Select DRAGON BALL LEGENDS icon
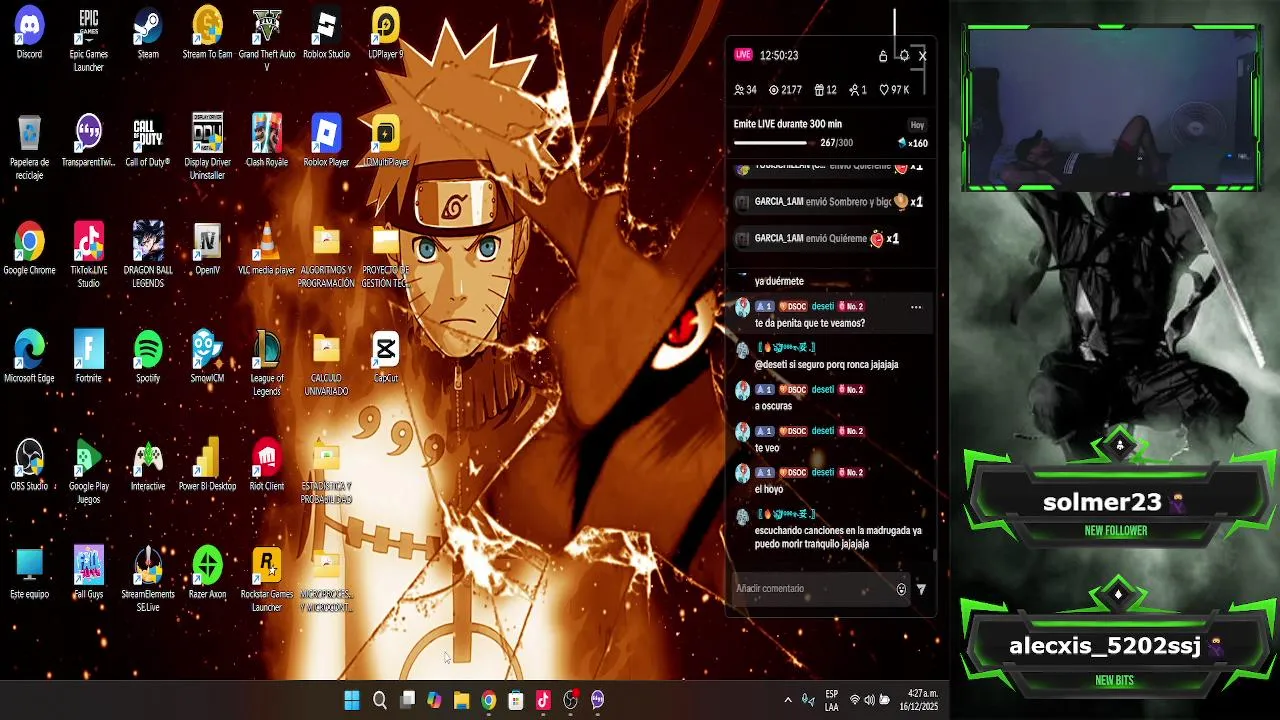The image size is (1280, 720). coord(148,256)
